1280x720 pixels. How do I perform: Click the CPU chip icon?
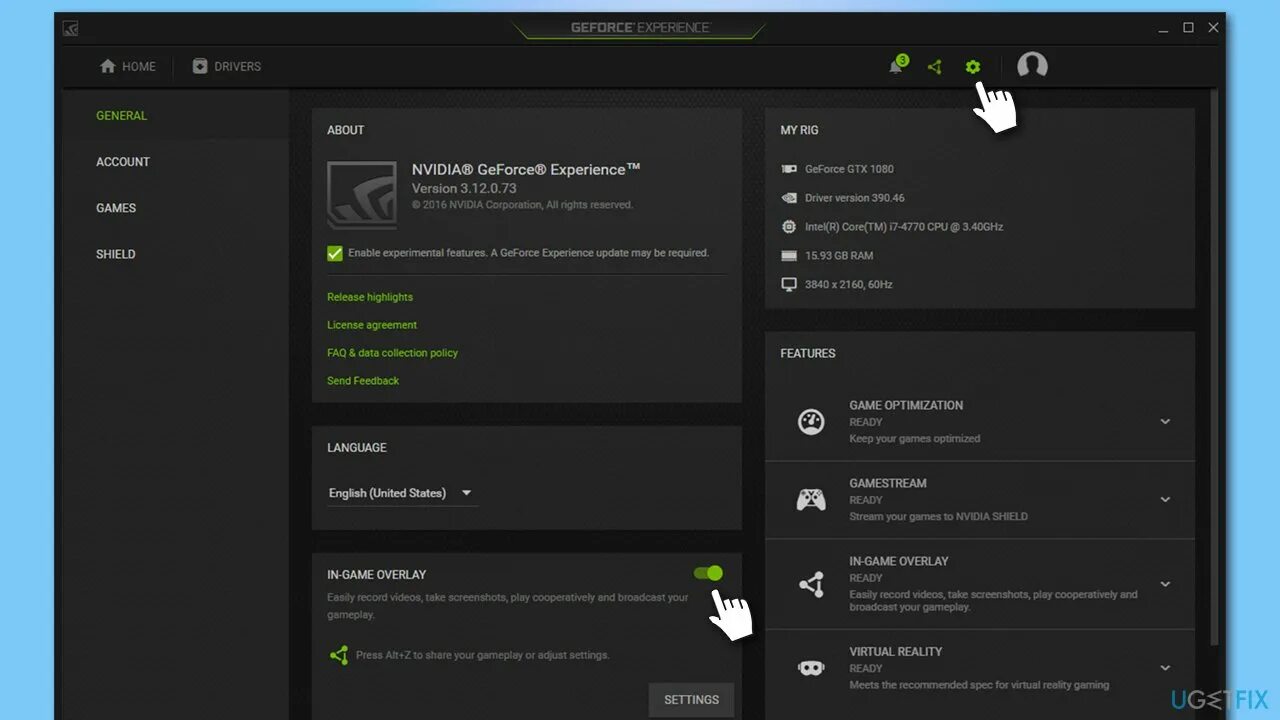point(789,227)
